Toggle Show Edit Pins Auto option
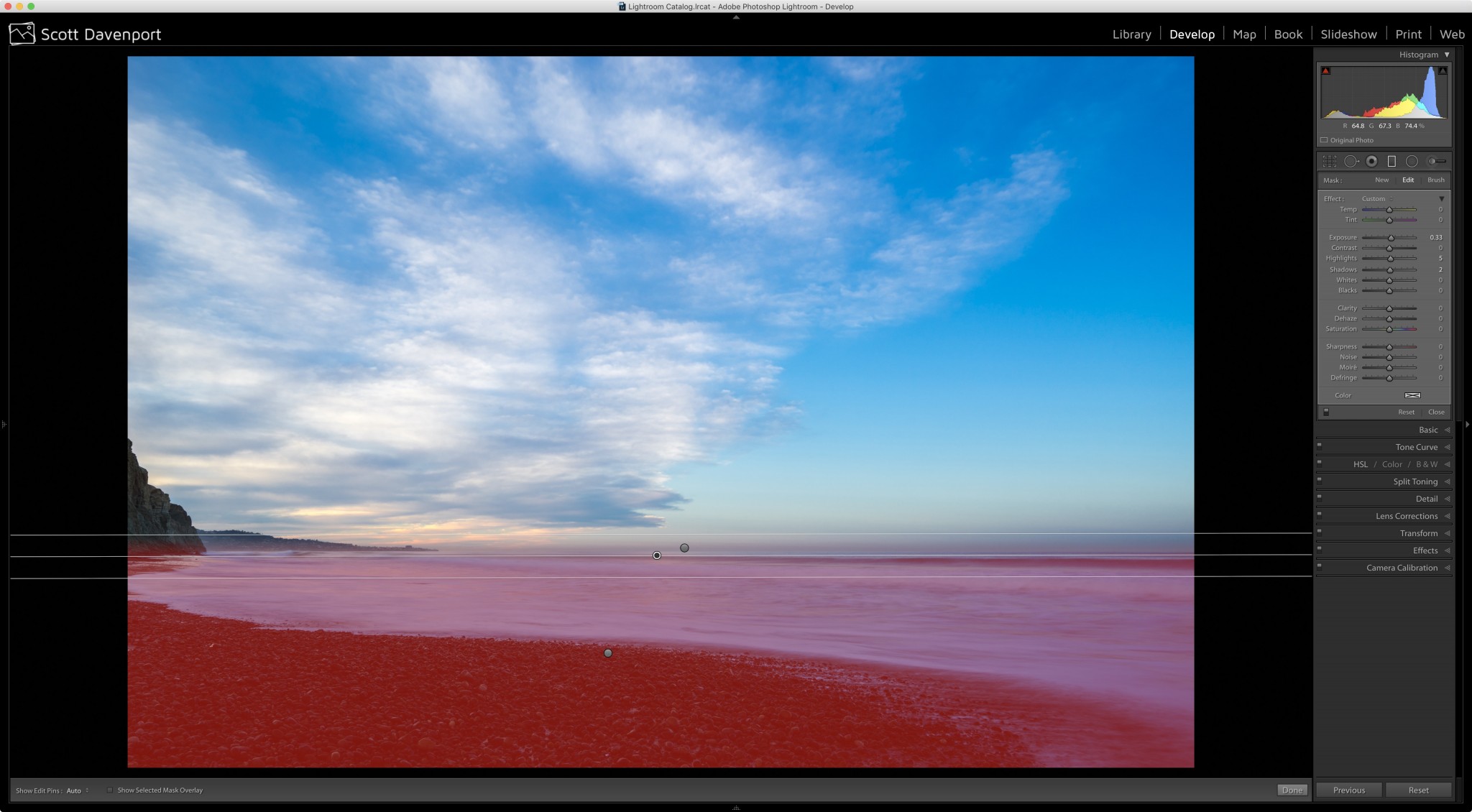The image size is (1472, 812). 78,790
